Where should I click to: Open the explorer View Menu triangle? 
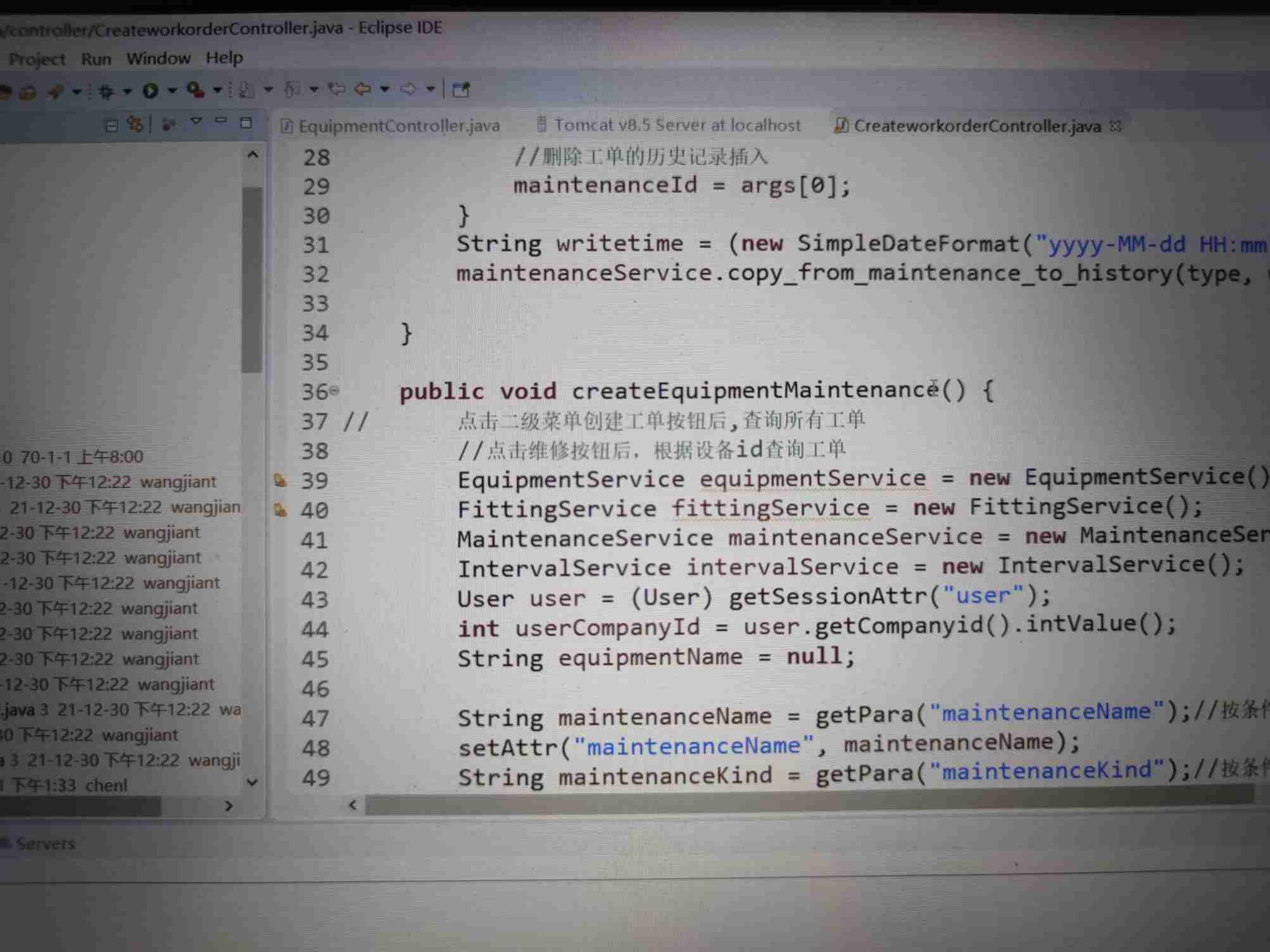click(x=196, y=122)
